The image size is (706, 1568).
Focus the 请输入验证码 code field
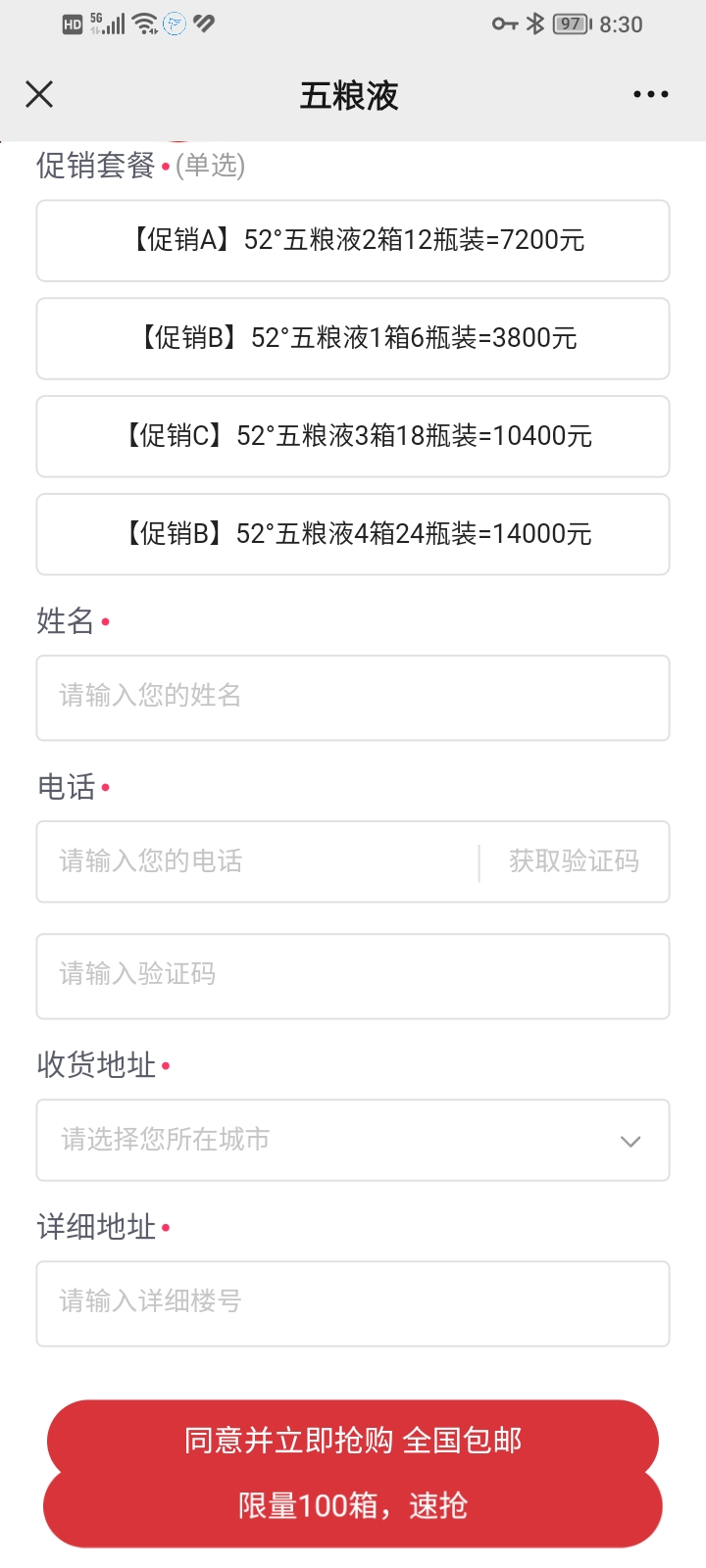click(x=353, y=975)
